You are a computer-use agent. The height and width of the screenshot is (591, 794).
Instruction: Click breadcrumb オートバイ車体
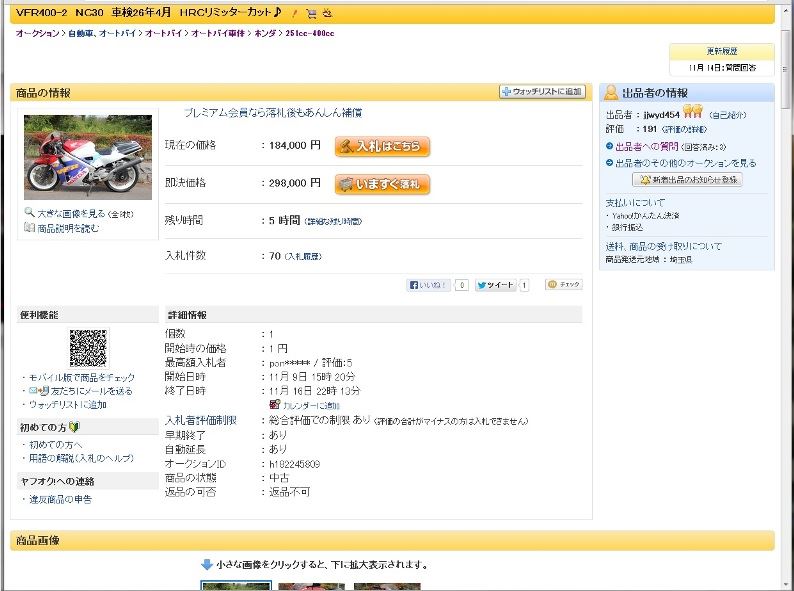point(218,33)
